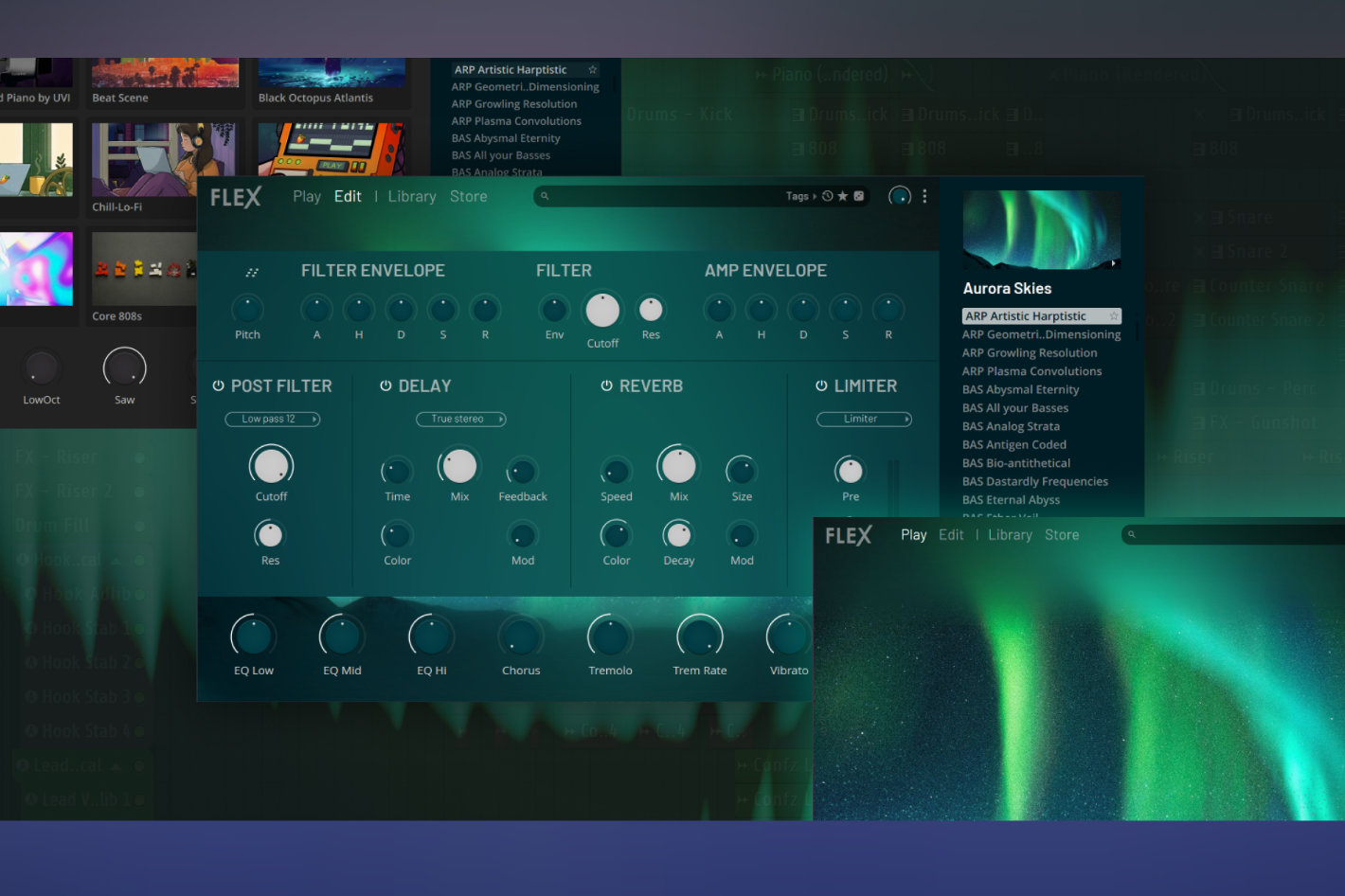Click the Filter Envelope S knob
The width and height of the screenshot is (1345, 896).
(x=442, y=309)
